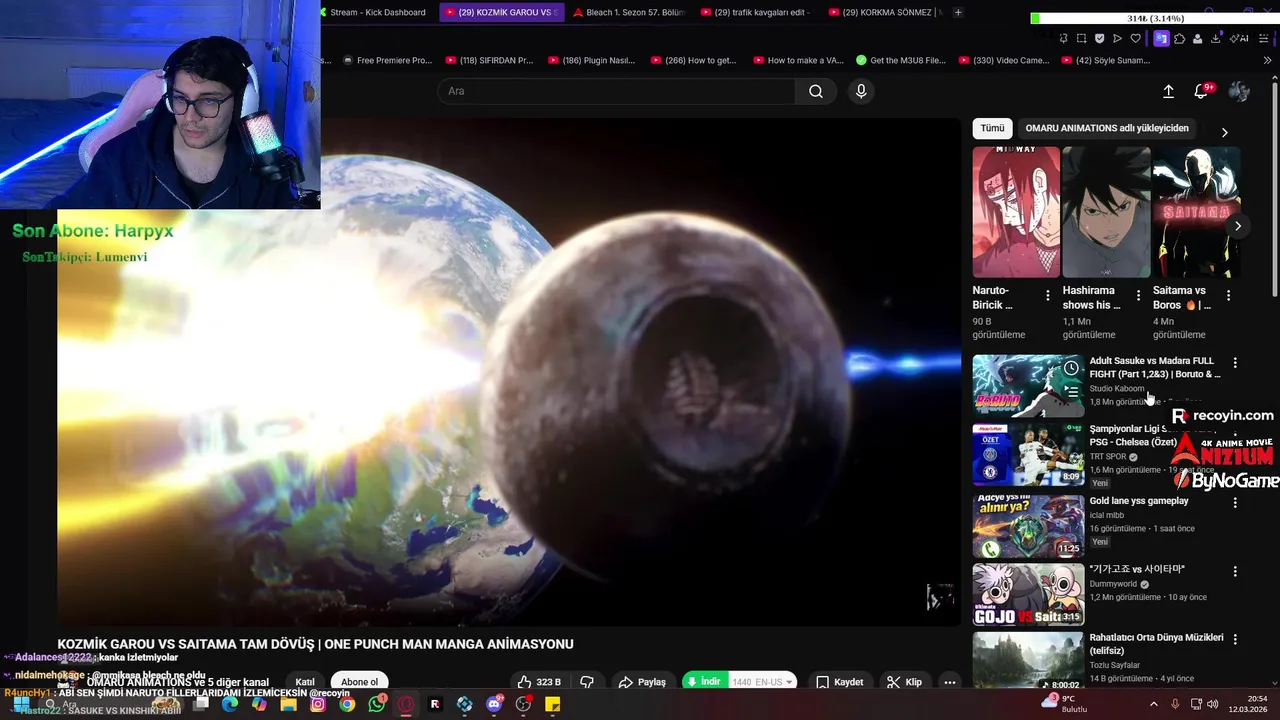This screenshot has width=1280, height=720.
Task: Open the browser extensions cube icon
Action: coord(1179,38)
